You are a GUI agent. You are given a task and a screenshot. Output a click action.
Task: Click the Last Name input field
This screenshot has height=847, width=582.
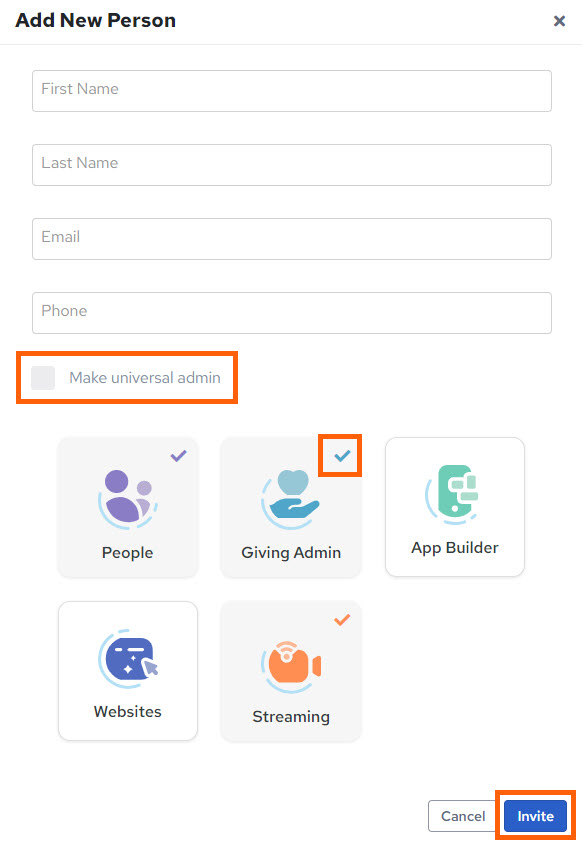coord(291,165)
